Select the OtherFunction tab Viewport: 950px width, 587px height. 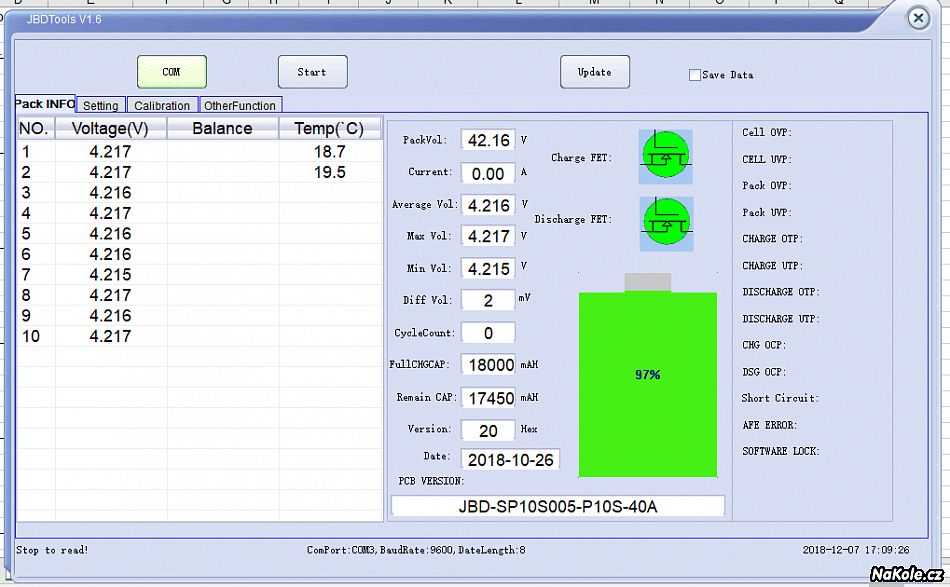(240, 105)
